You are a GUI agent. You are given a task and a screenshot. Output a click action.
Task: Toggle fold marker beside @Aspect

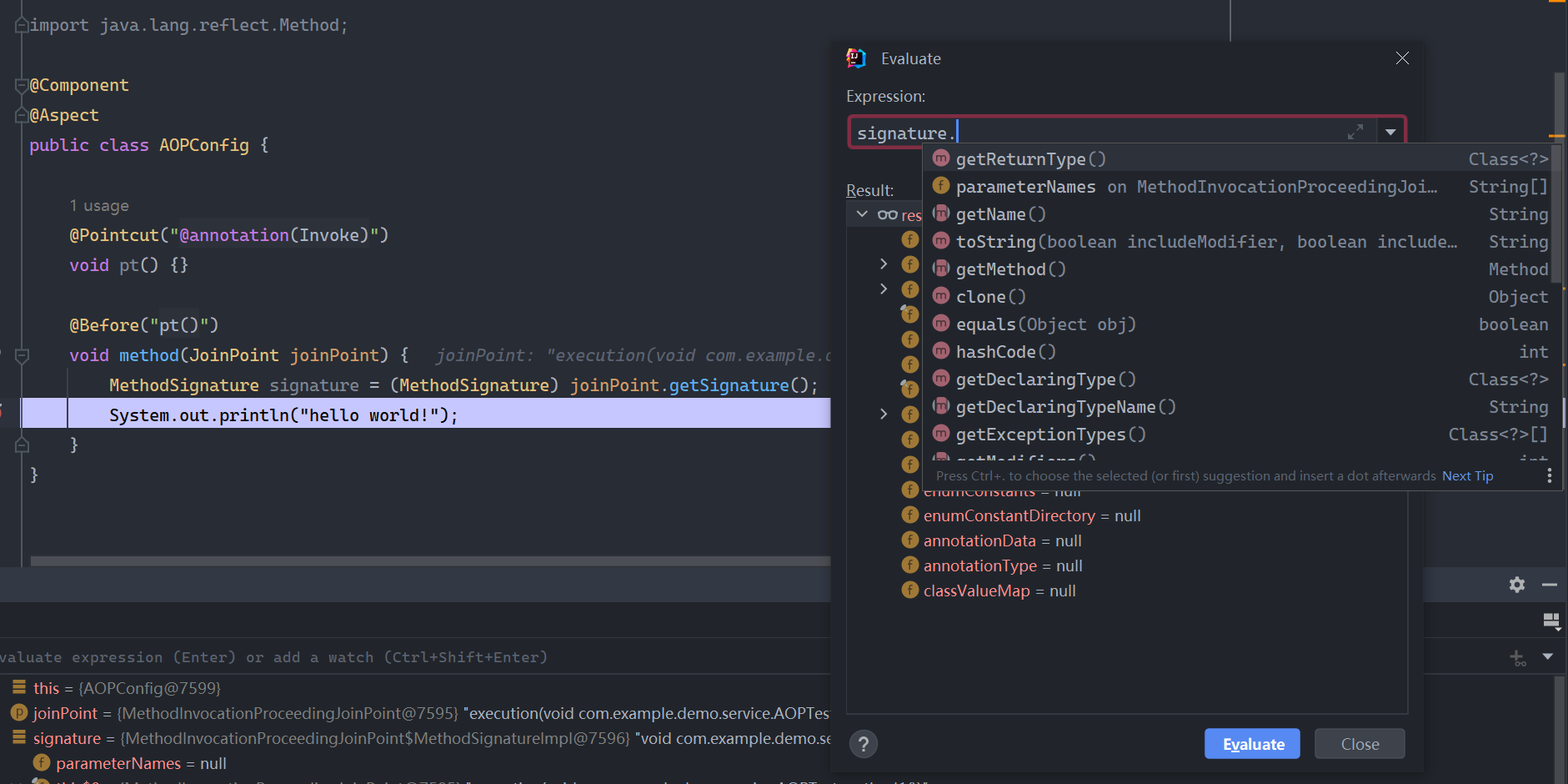click(x=22, y=115)
